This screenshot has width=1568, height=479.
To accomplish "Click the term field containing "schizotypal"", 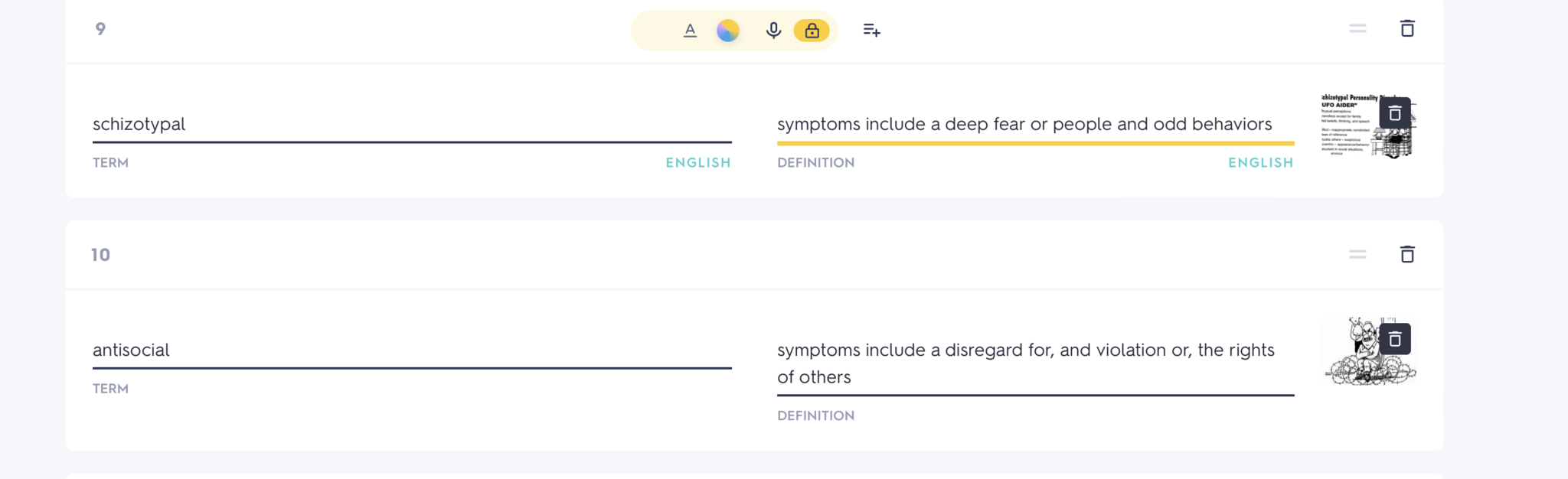I will point(412,124).
